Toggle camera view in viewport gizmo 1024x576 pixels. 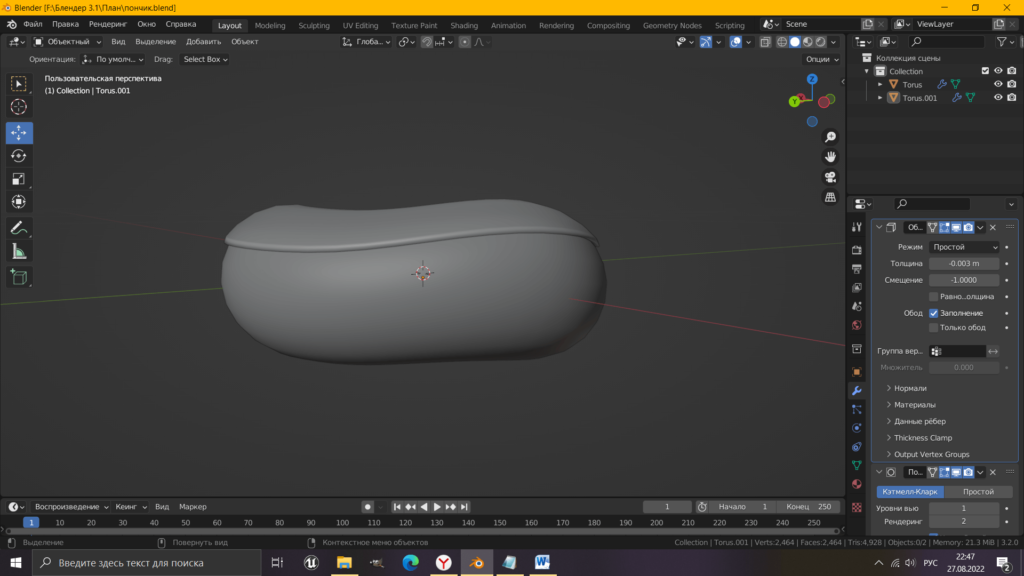(830, 177)
